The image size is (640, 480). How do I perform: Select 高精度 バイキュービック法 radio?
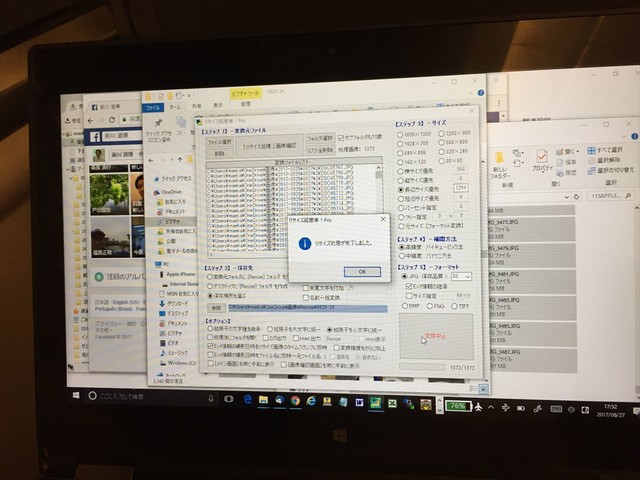tap(401, 247)
